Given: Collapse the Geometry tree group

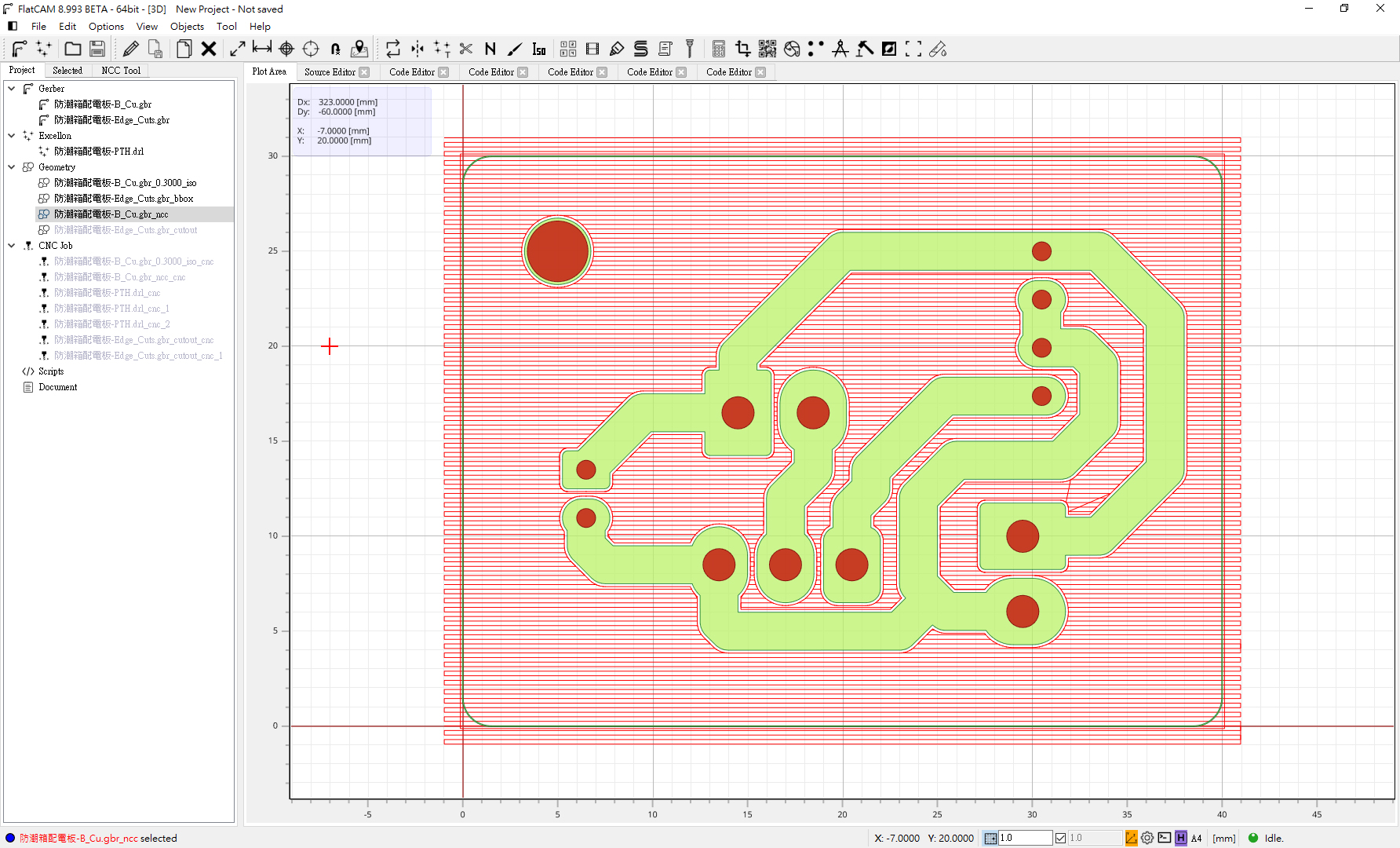Looking at the screenshot, I should tap(12, 167).
